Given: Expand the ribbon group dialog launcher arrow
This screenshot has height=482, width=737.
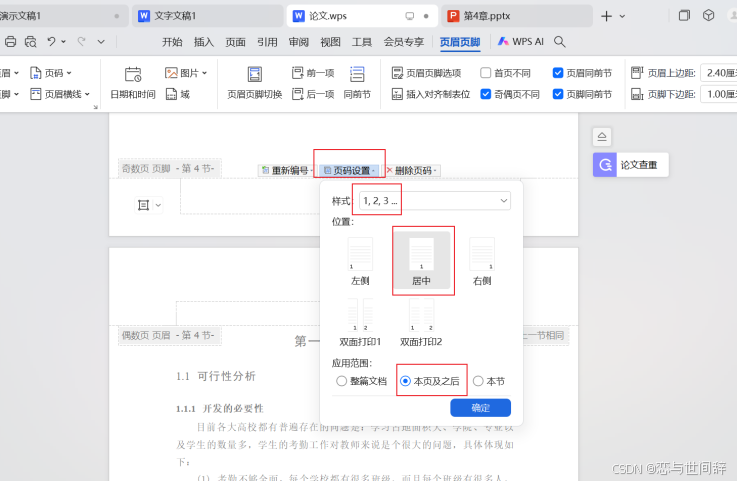Looking at the screenshot, I should 95,107.
